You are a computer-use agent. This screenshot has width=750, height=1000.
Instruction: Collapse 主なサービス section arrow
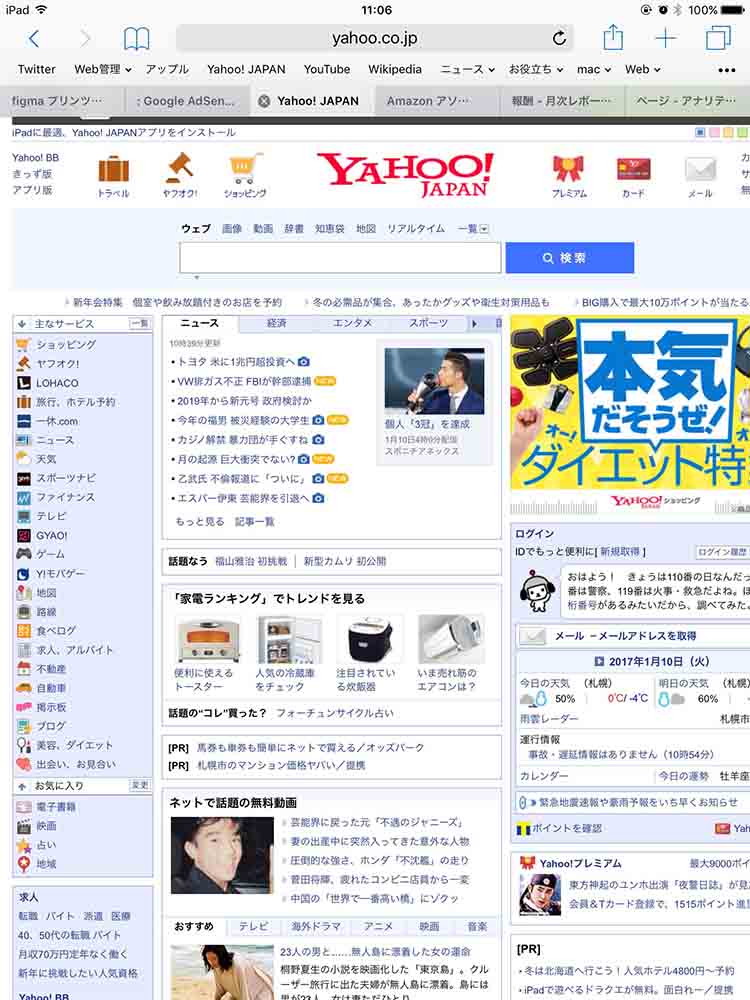coord(22,324)
